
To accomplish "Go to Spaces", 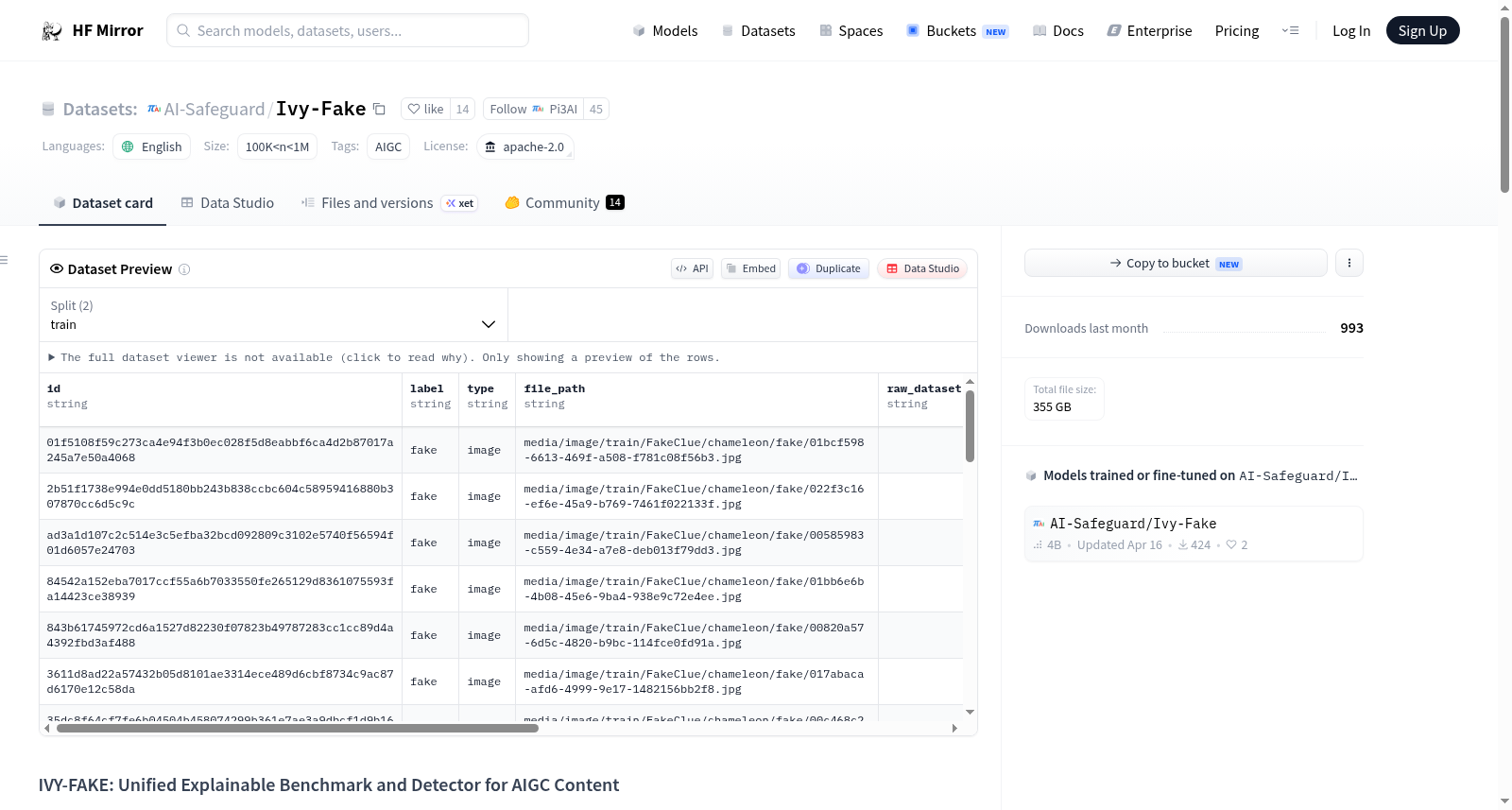I will 851,30.
